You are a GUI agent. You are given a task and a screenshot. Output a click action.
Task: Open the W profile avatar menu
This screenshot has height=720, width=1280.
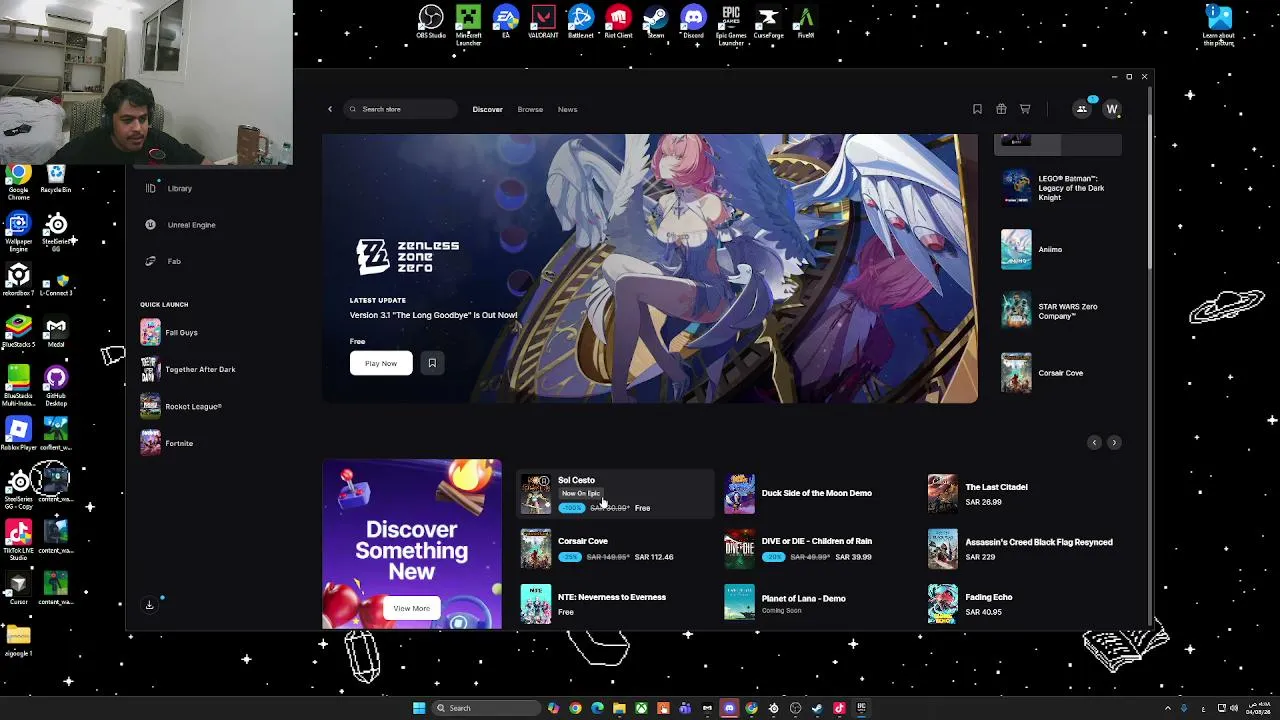[x=1112, y=109]
